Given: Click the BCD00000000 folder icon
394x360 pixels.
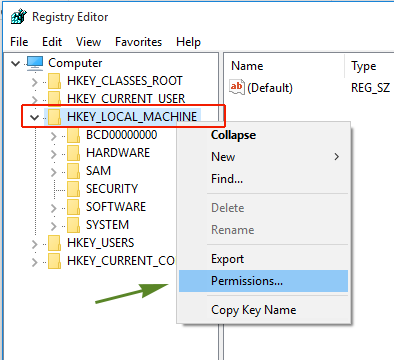Looking at the screenshot, I should pyautogui.click(x=73, y=135).
